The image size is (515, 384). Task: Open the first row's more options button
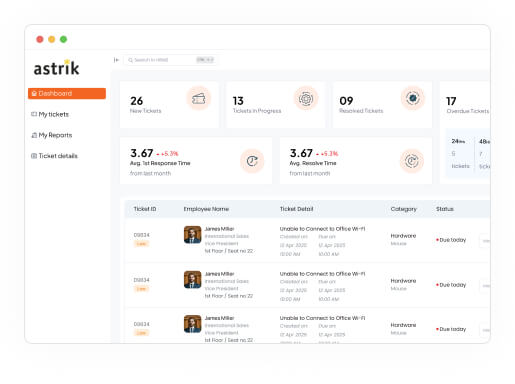click(x=485, y=241)
